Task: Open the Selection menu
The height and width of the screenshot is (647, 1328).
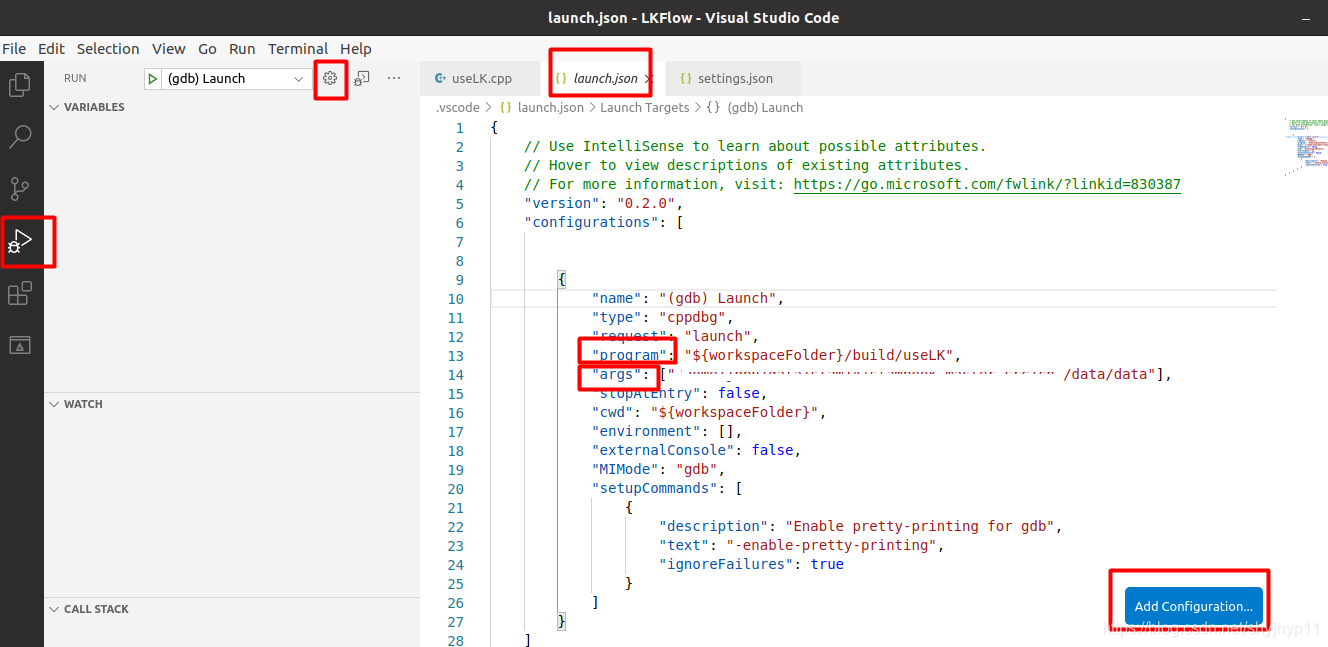Action: tap(108, 48)
